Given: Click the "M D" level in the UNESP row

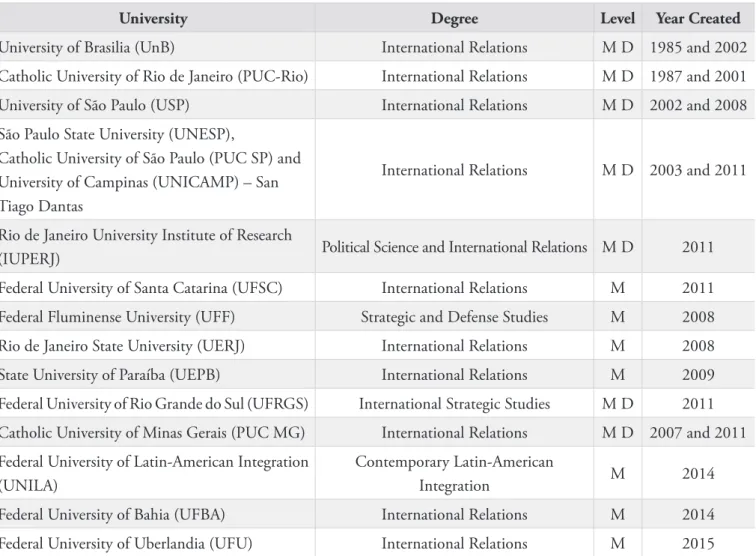Looking at the screenshot, I should pyautogui.click(x=618, y=170).
